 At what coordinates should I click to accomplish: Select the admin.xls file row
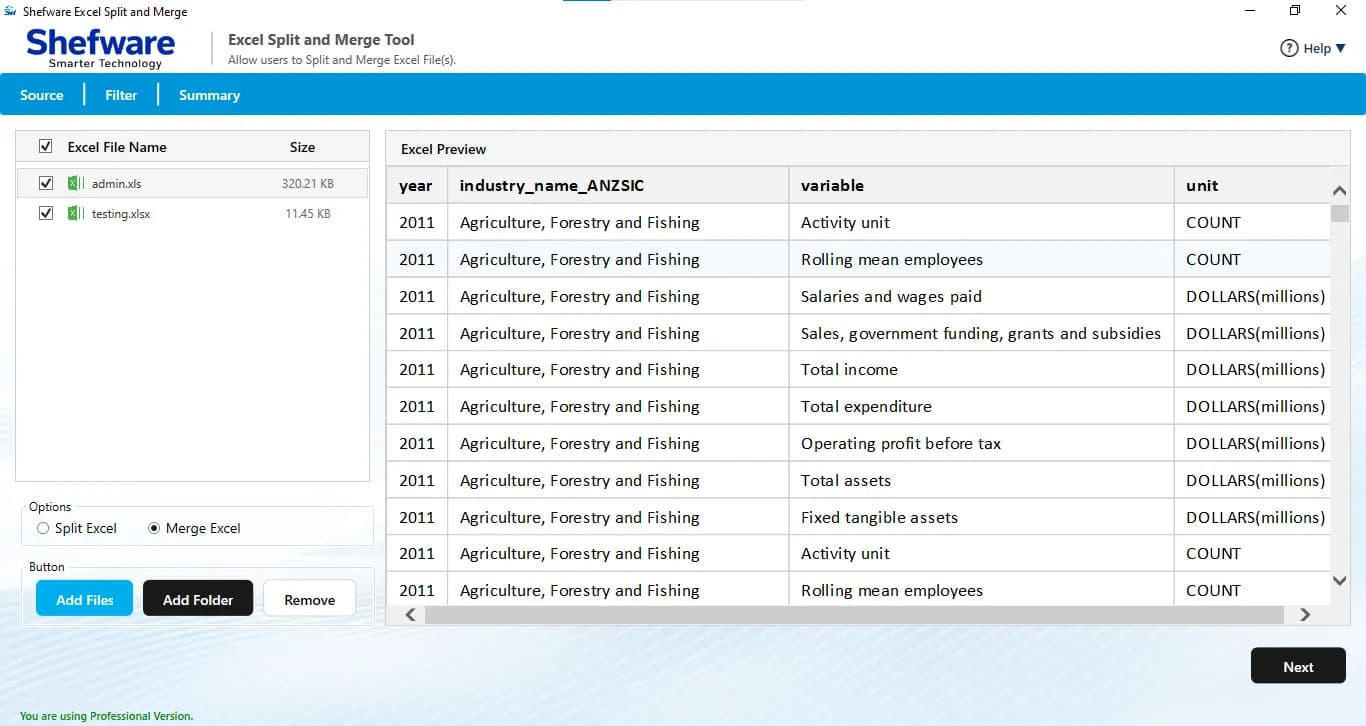click(x=192, y=184)
